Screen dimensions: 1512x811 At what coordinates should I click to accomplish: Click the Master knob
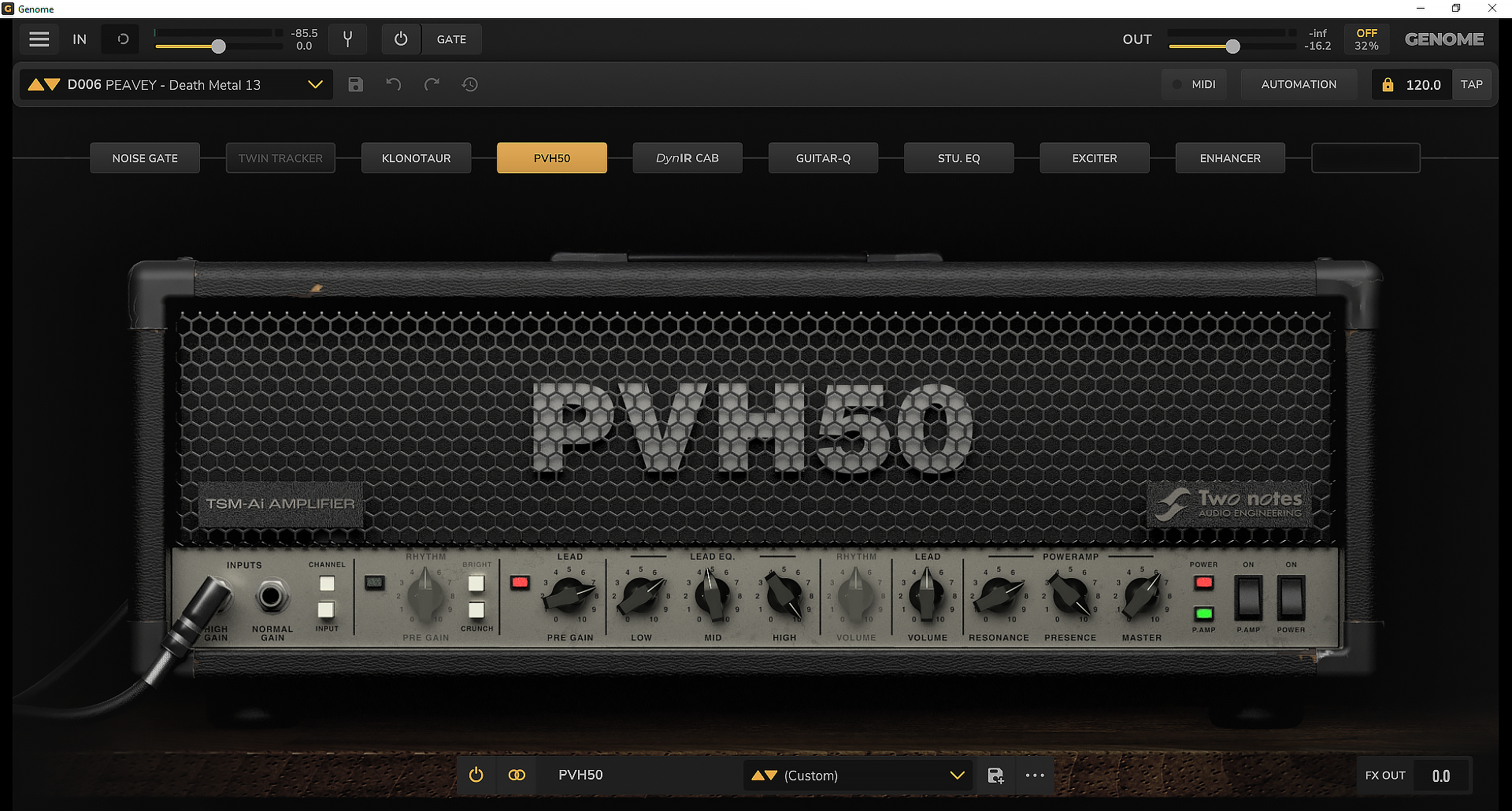(1142, 597)
